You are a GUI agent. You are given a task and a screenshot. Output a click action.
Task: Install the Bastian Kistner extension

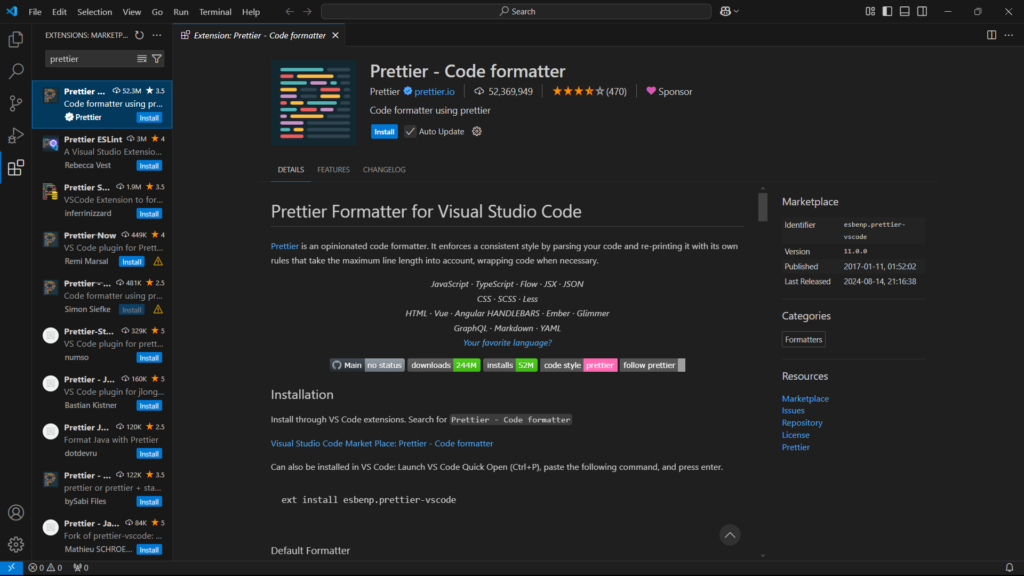click(x=149, y=406)
